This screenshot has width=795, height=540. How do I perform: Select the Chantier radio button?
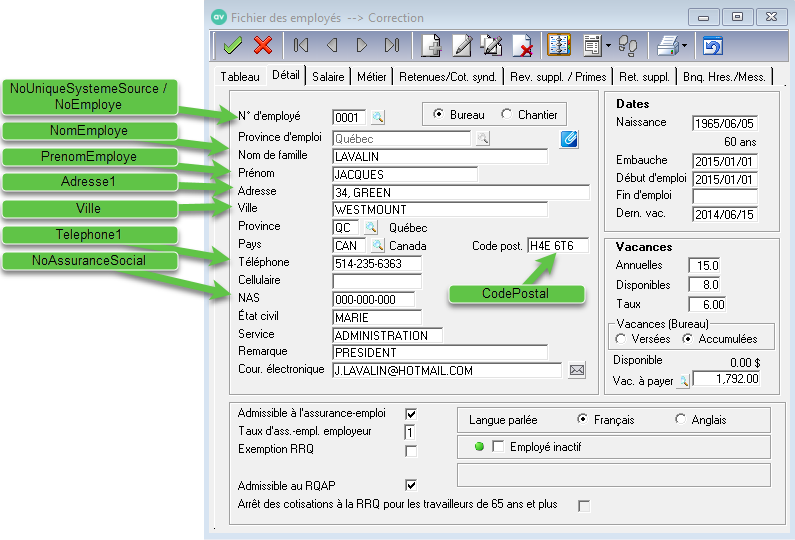[x=506, y=115]
